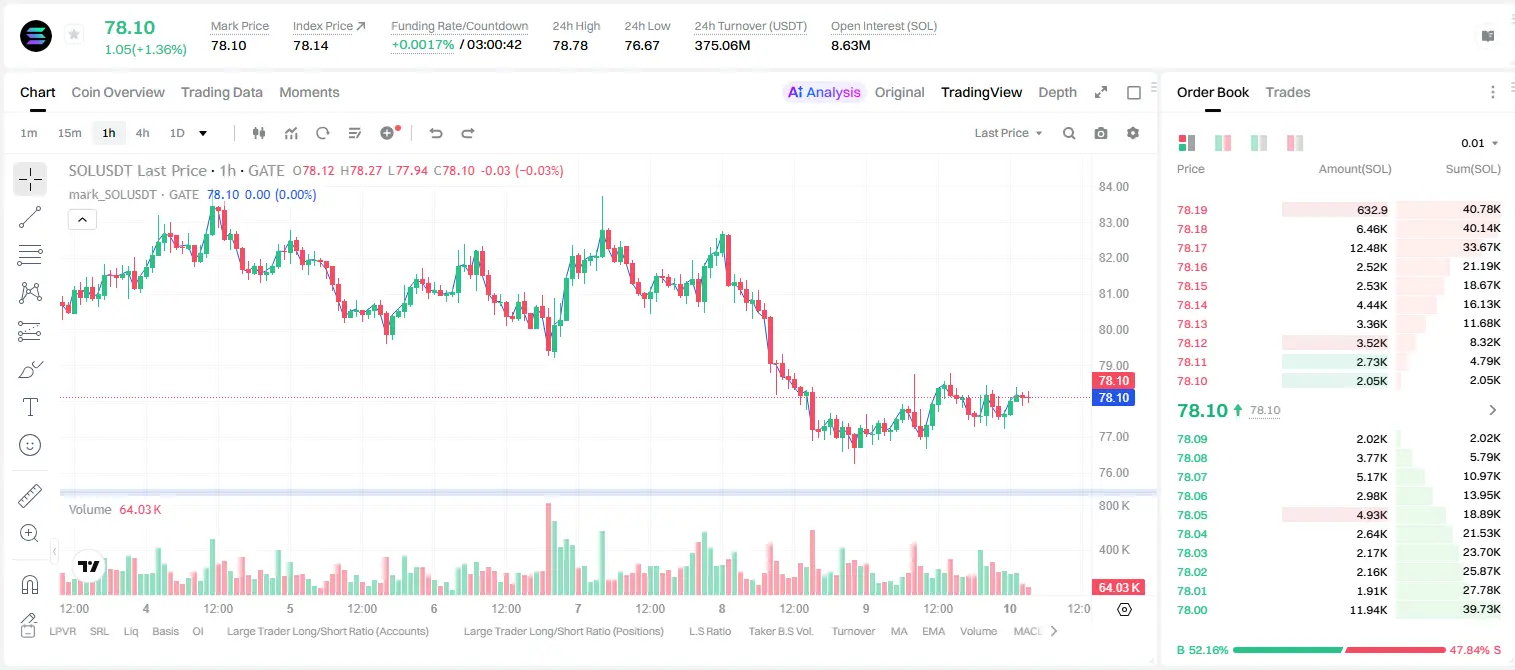The image size is (1515, 670).
Task: Open the 0.01 price precision dropdown
Action: [x=1480, y=143]
